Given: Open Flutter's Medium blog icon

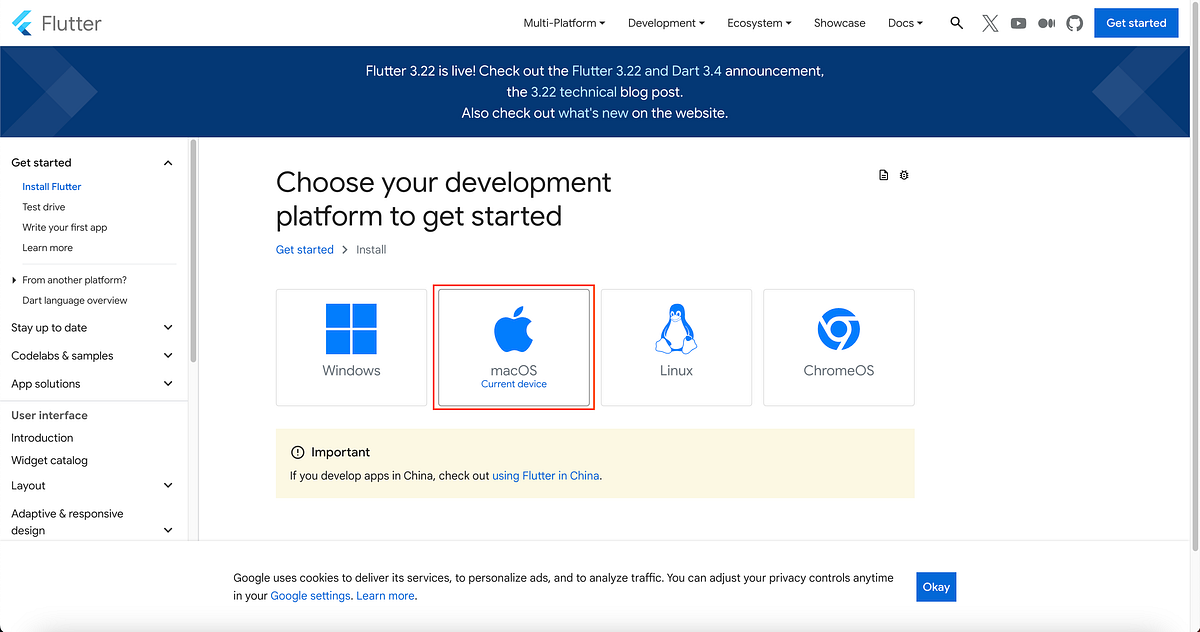Looking at the screenshot, I should (1046, 22).
